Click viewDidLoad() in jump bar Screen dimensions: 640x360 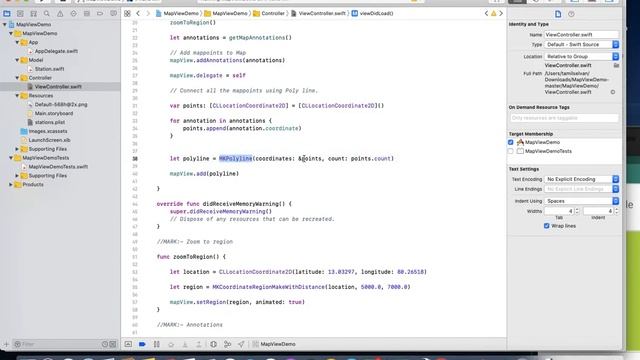click(x=372, y=13)
